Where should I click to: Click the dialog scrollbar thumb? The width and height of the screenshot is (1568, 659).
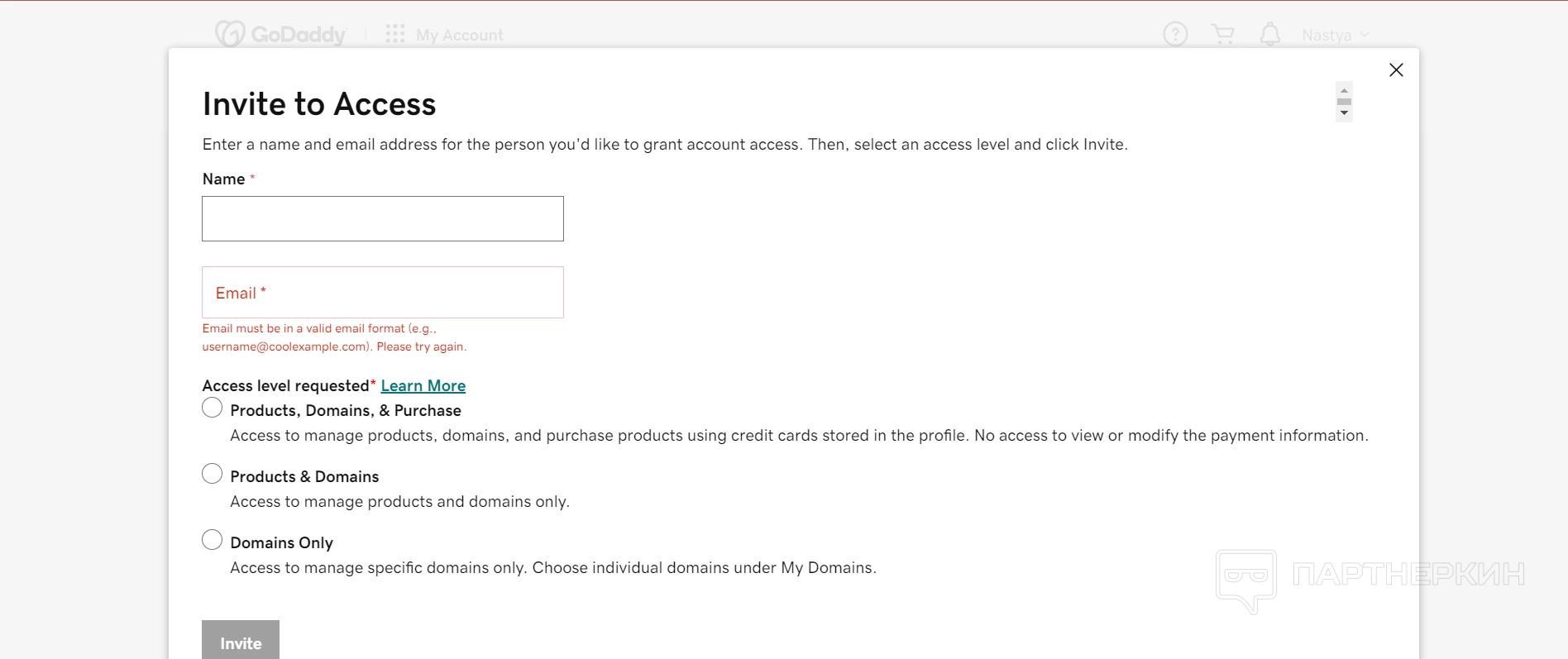point(1344,102)
